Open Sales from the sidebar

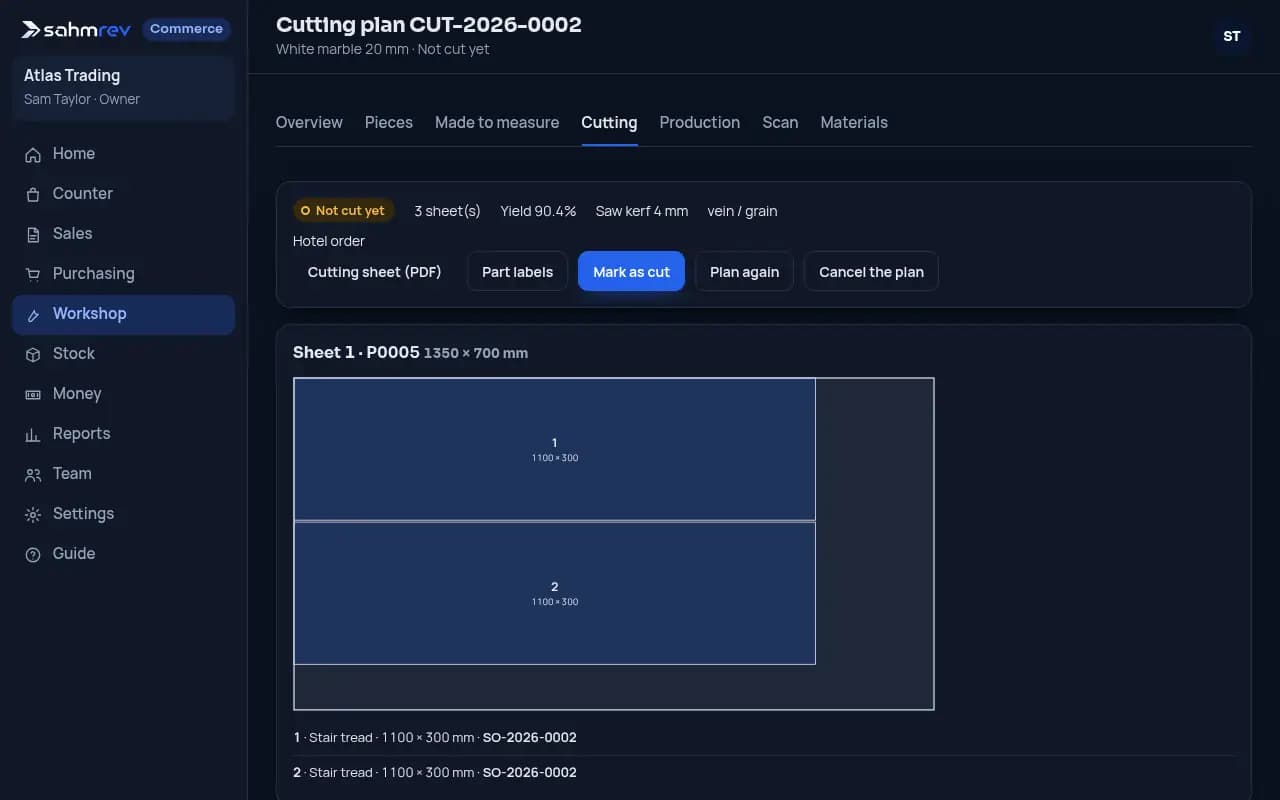click(123, 234)
